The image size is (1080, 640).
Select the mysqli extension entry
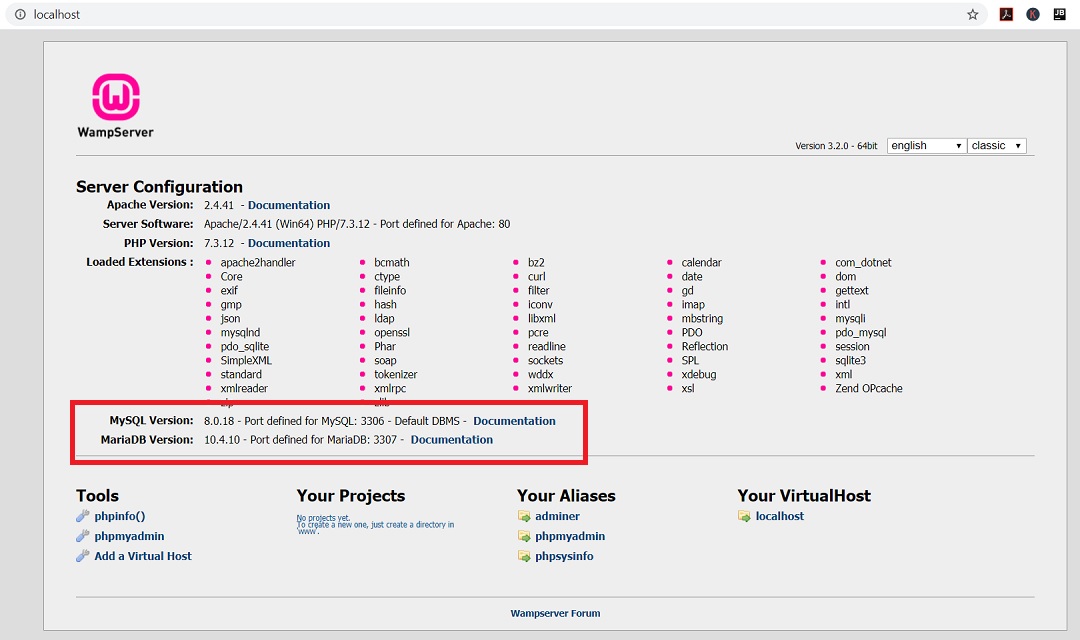(851, 318)
